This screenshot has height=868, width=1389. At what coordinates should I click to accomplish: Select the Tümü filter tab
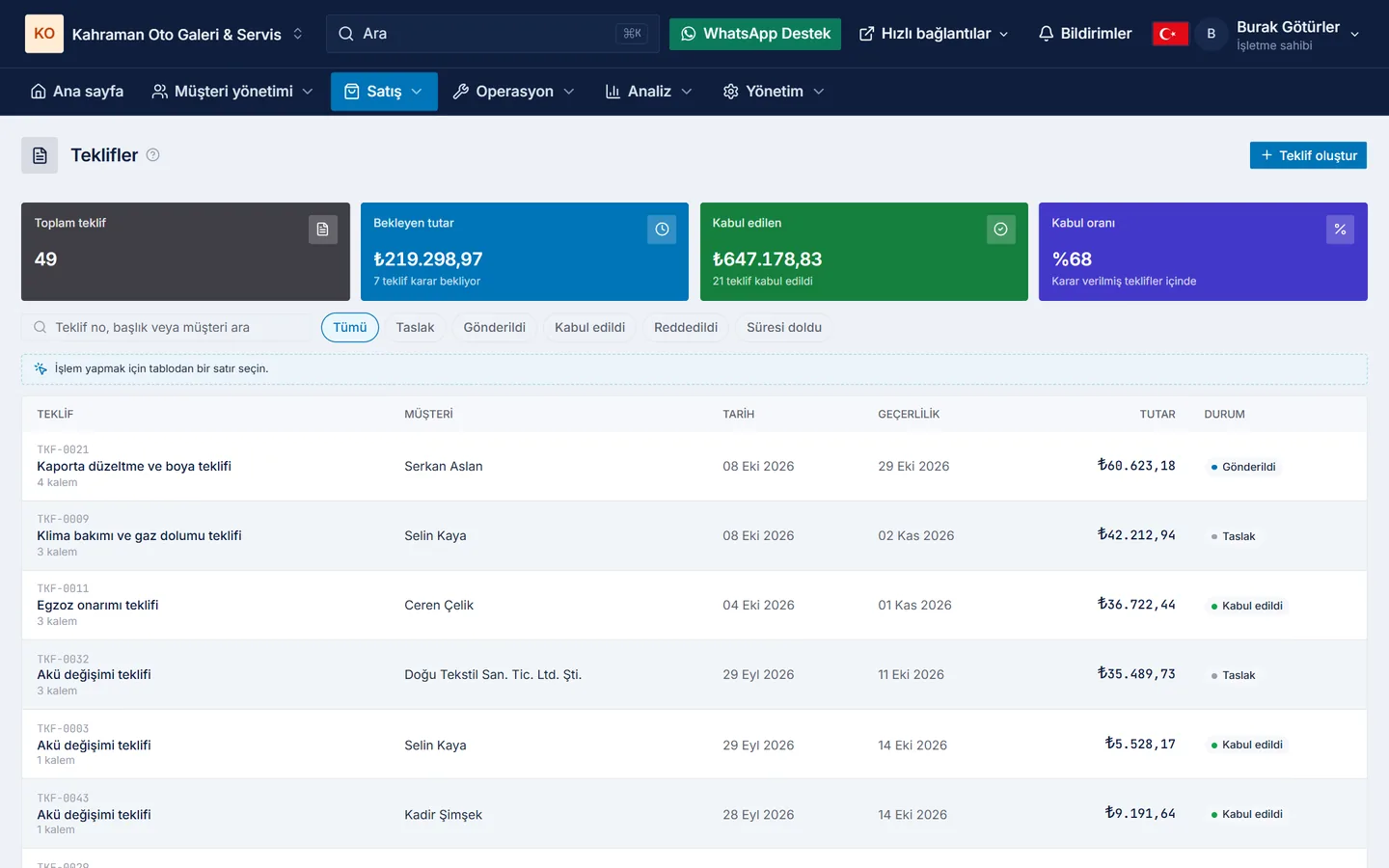tap(350, 328)
